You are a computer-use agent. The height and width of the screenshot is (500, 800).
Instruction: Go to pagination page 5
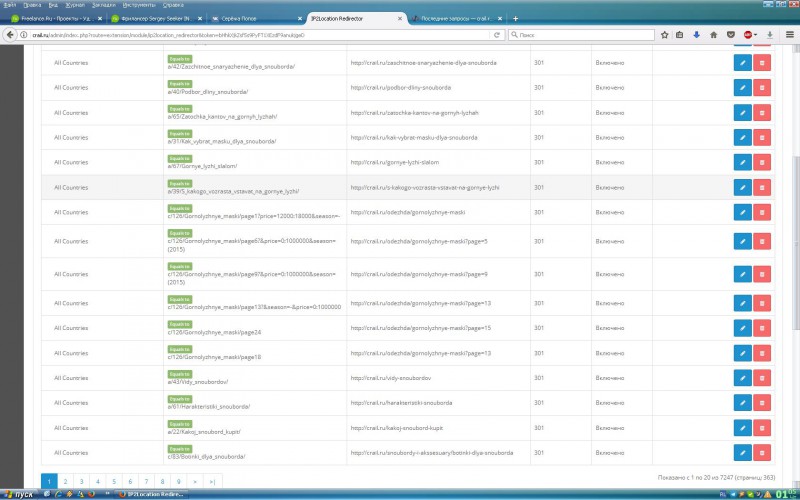114,481
